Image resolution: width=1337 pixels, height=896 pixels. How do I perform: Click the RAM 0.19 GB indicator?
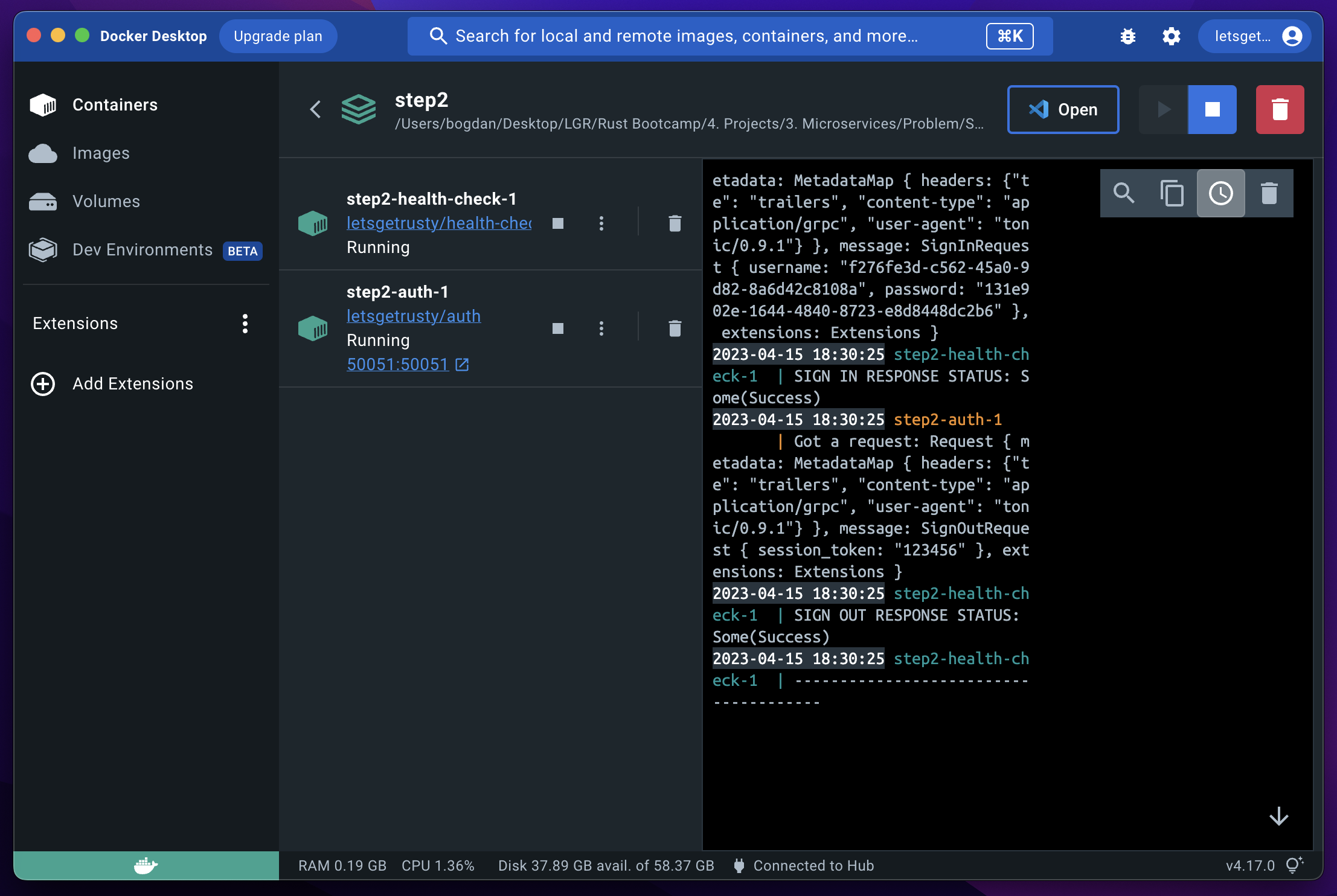click(x=342, y=866)
